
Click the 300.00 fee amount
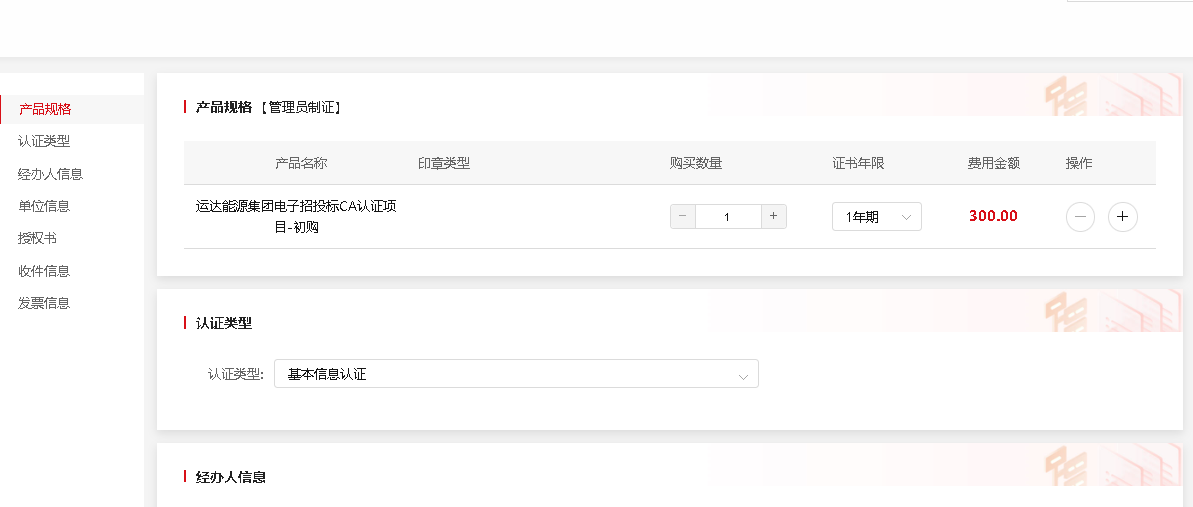coord(993,216)
